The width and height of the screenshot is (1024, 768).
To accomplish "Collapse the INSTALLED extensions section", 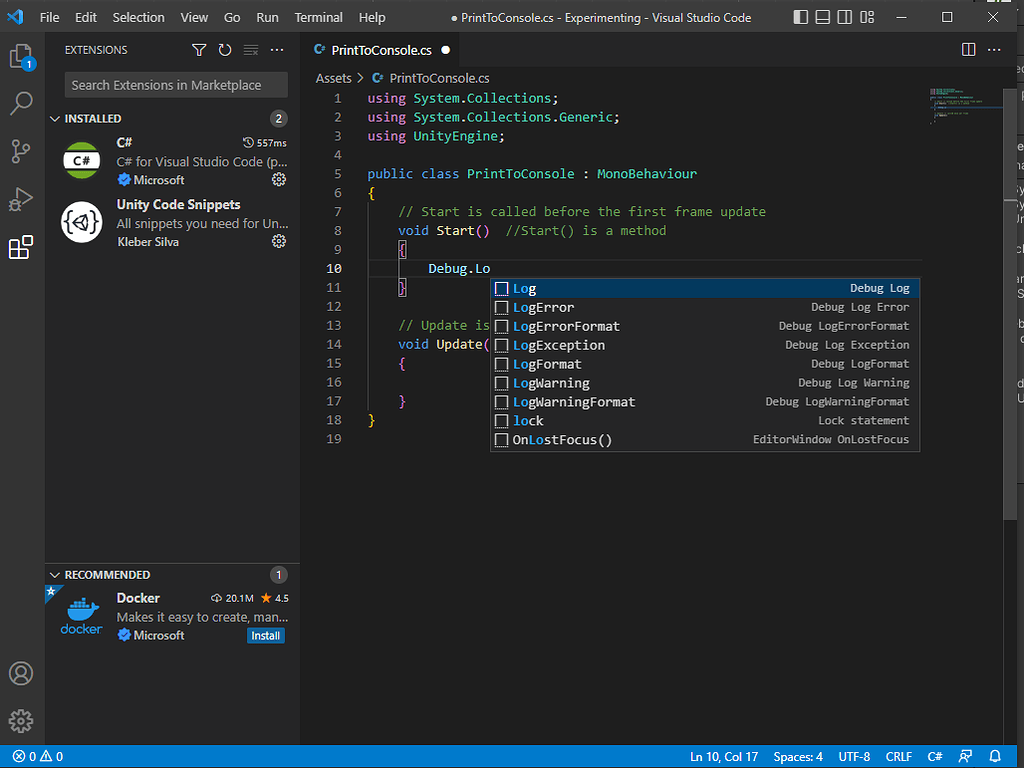I will click(x=55, y=119).
